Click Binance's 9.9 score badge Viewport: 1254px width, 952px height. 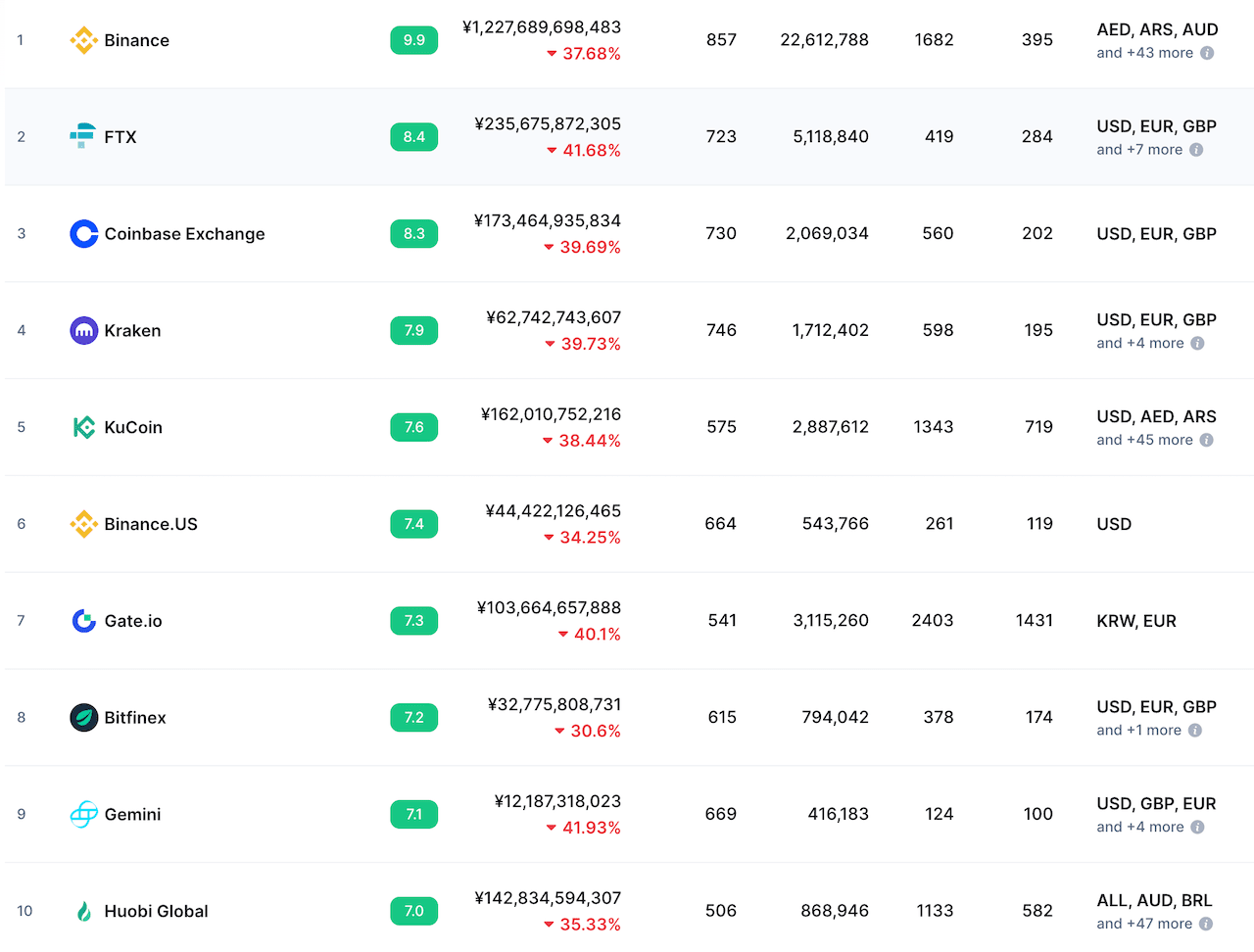(414, 40)
